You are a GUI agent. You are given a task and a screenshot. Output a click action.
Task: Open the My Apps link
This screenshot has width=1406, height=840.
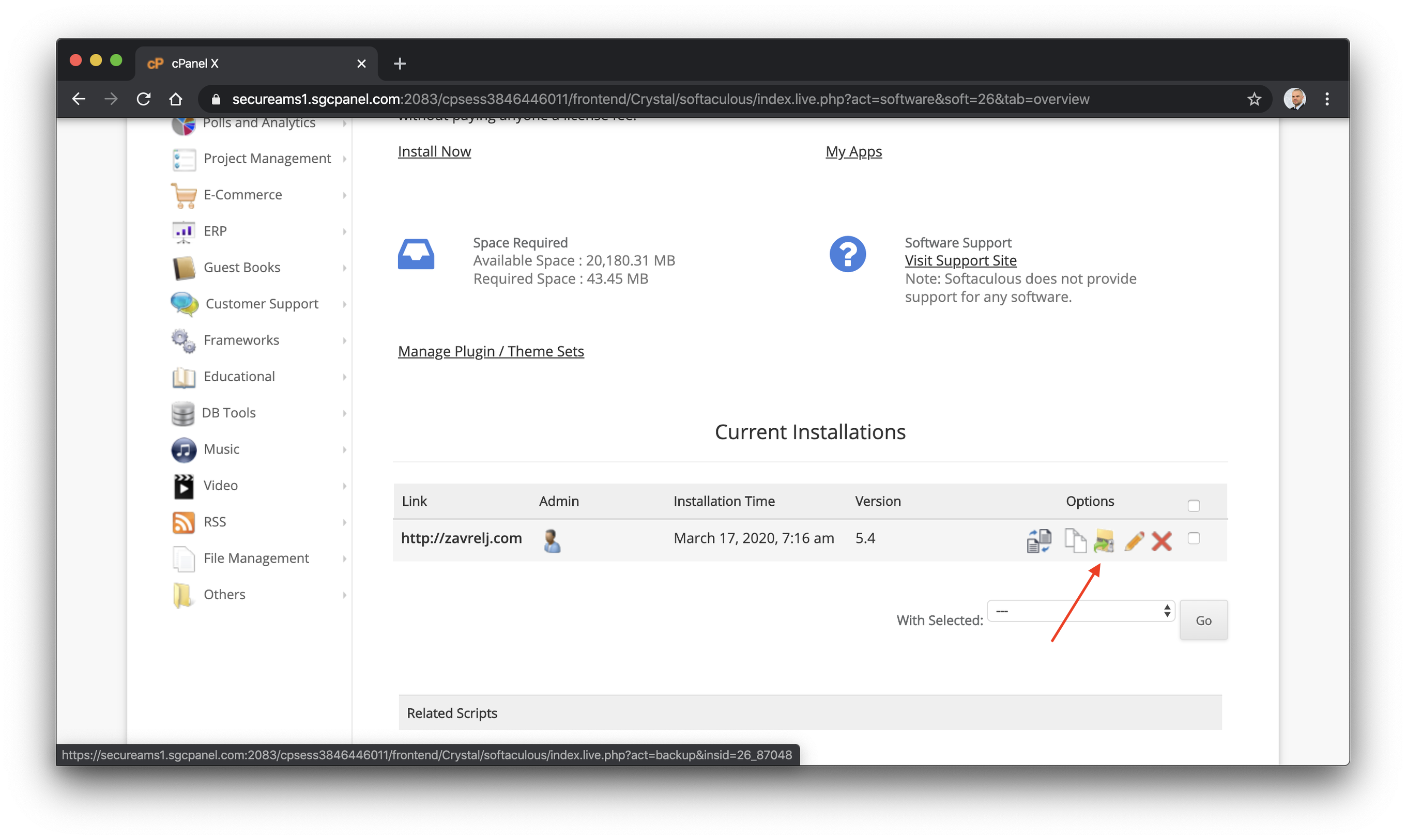tap(853, 152)
